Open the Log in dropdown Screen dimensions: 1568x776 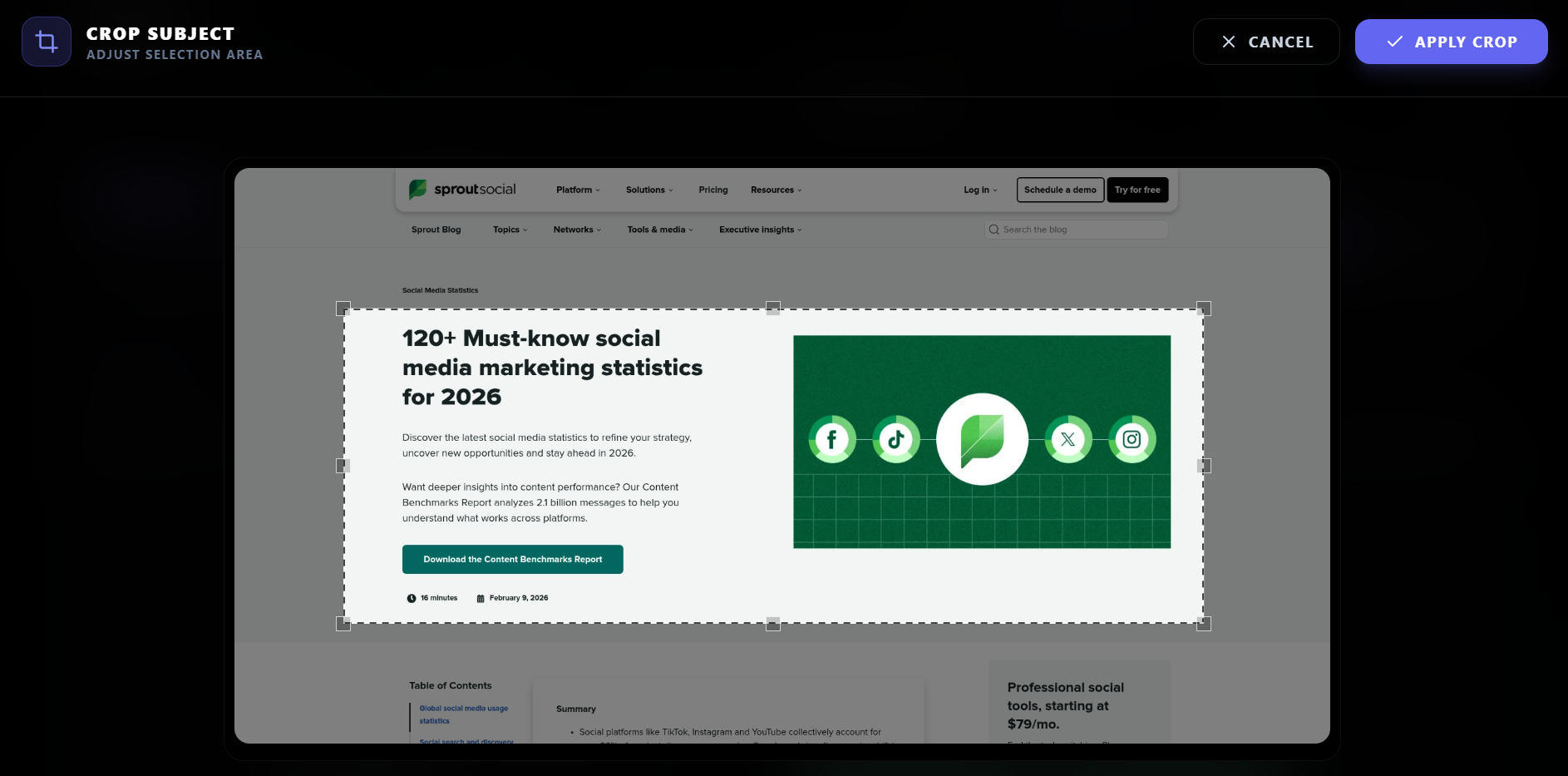[980, 190]
